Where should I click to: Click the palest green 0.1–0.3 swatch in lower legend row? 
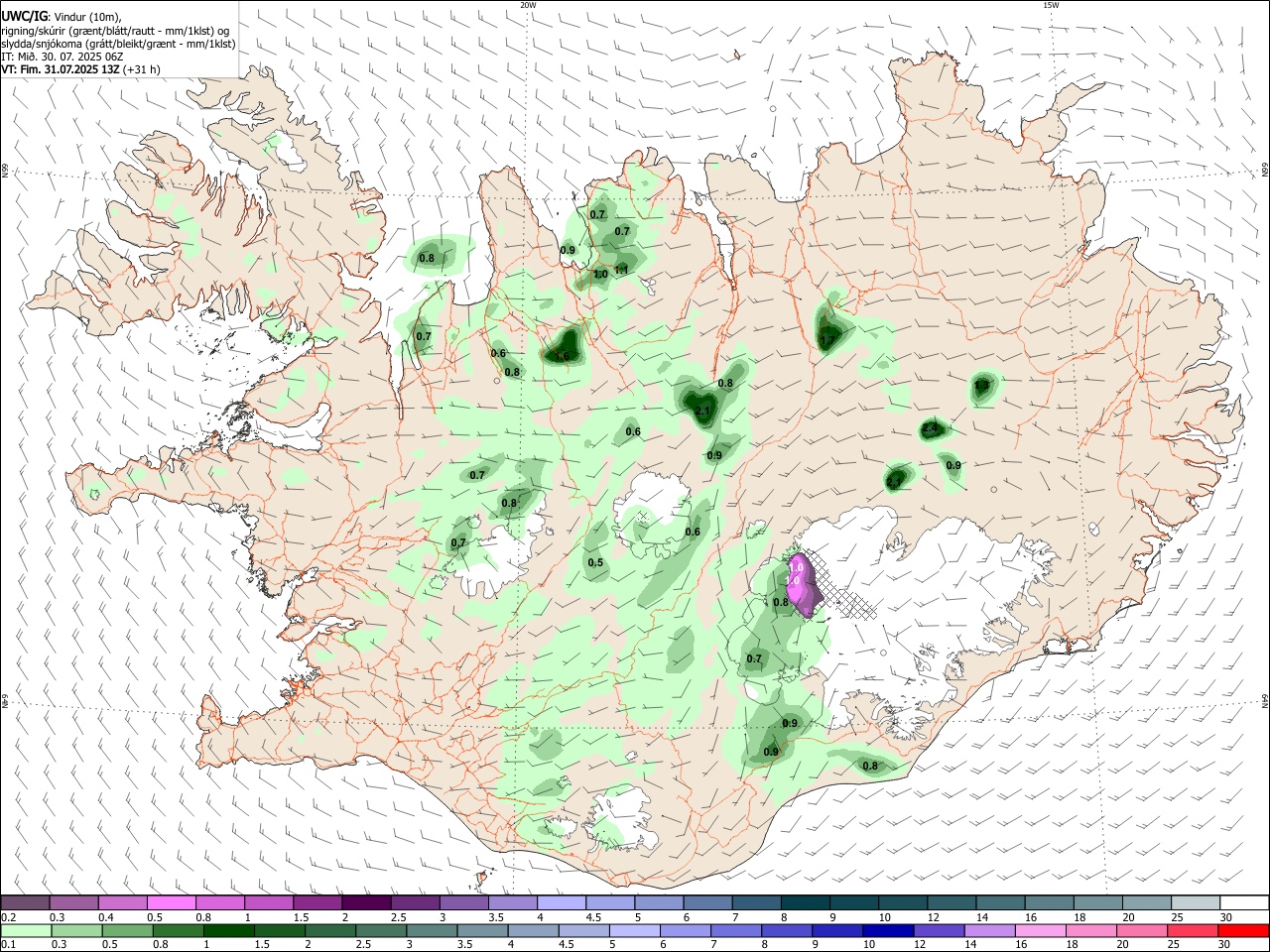[26, 931]
